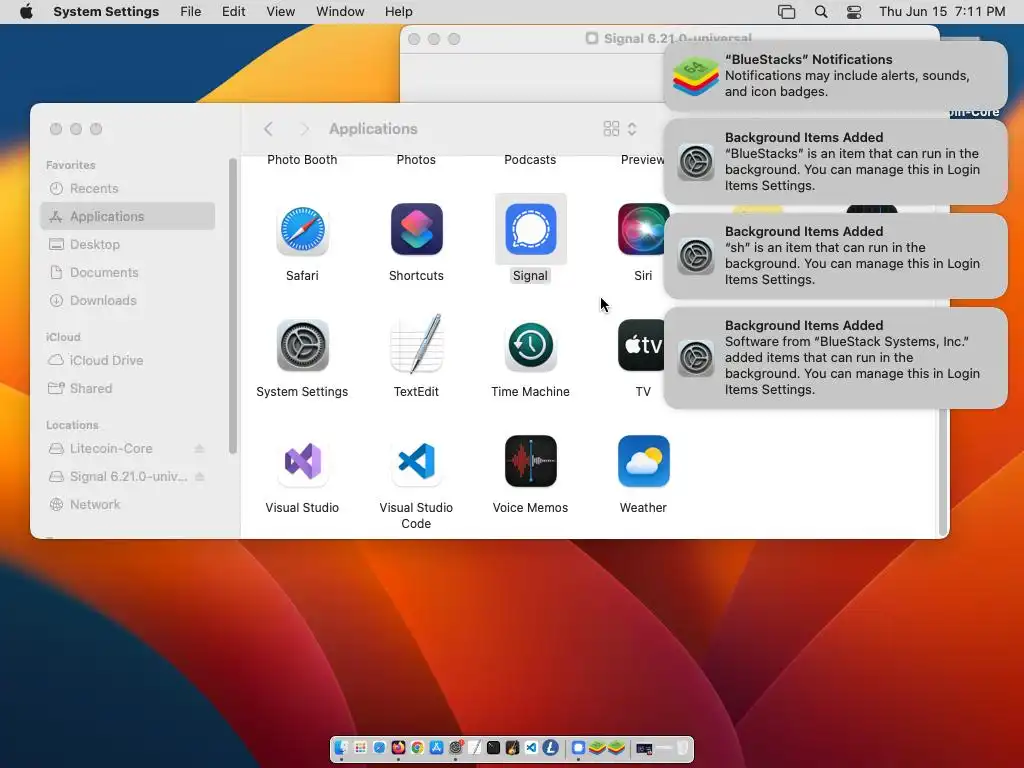
Task: Click the Signal icon in the Dock
Action: click(578, 748)
